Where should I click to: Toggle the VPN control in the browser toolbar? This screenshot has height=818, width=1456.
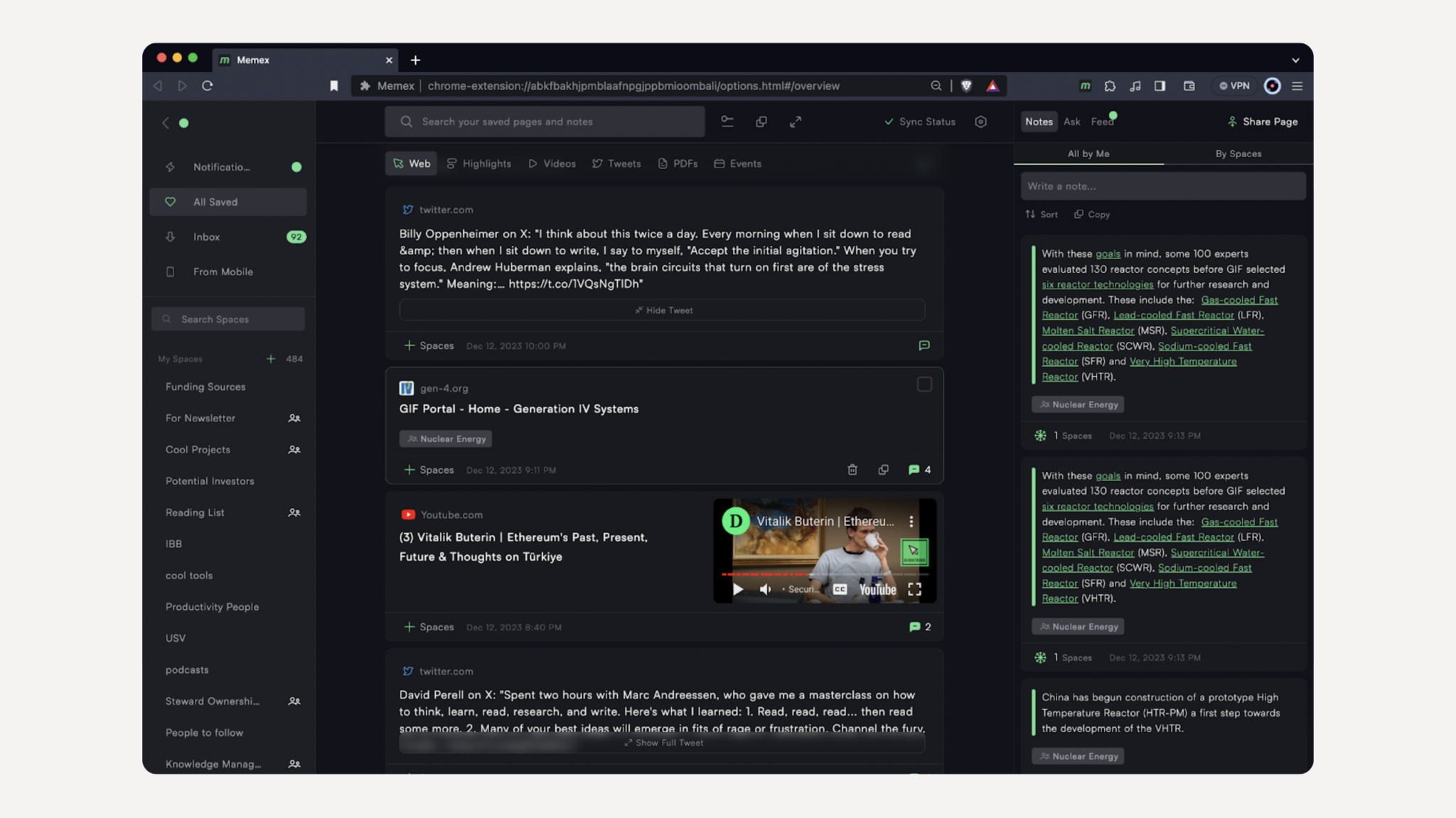tap(1234, 85)
